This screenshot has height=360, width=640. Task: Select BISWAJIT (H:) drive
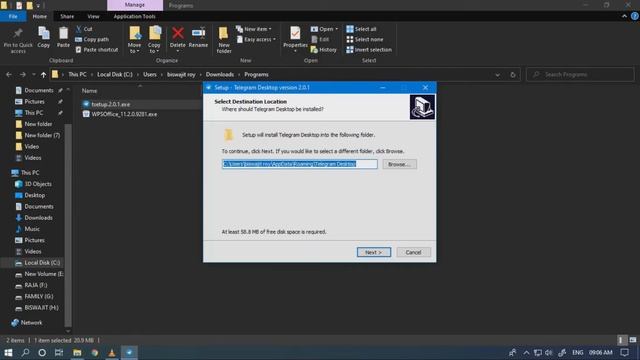pos(41,308)
